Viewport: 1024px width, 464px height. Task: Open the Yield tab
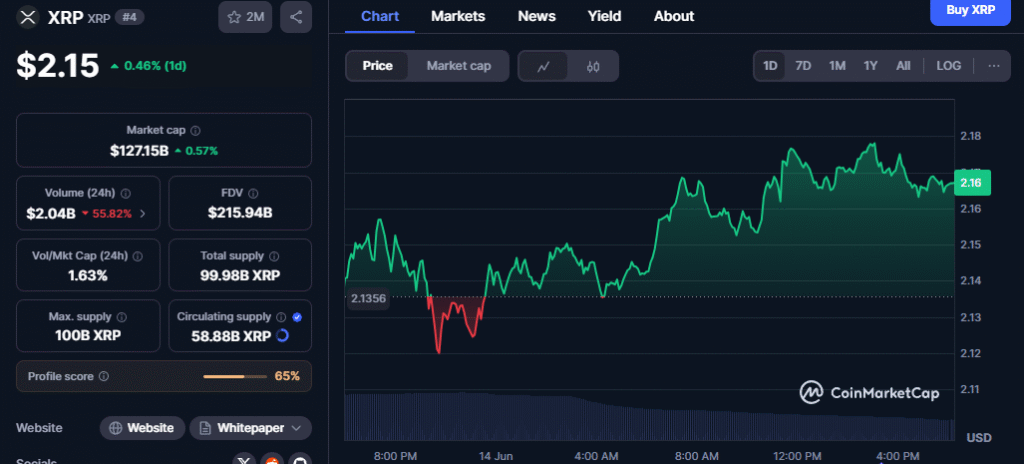tap(605, 16)
